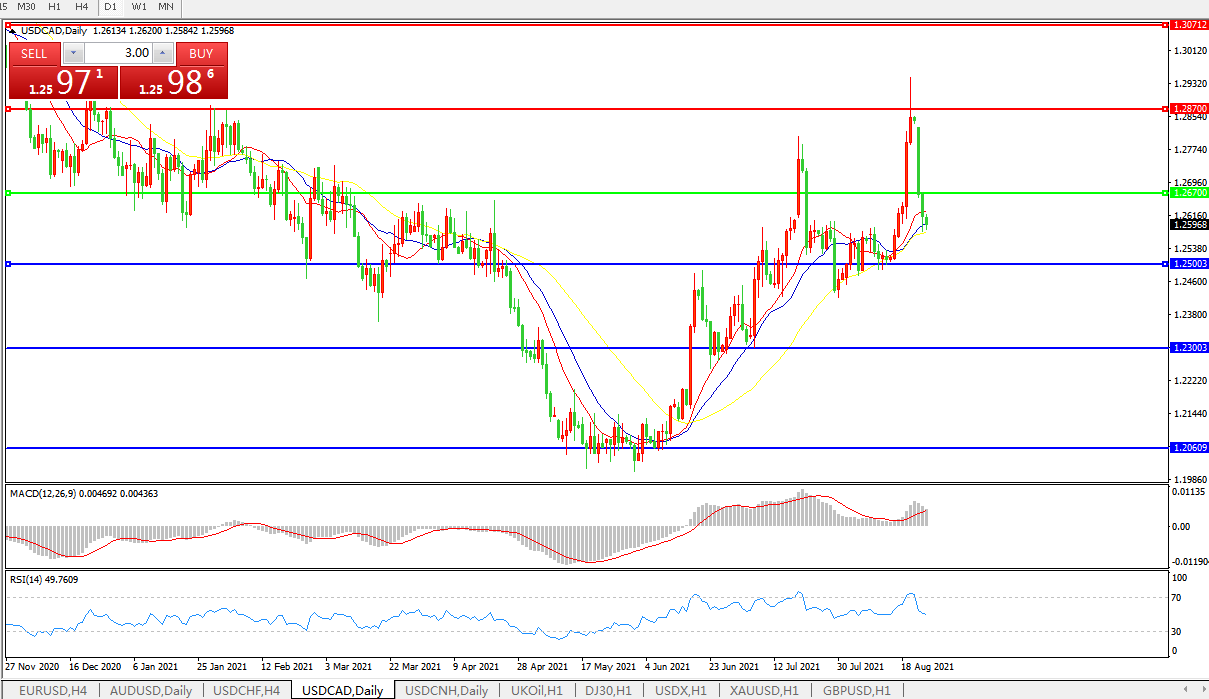Select the H4 timeframe button
This screenshot has width=1209, height=699.
(82, 6)
